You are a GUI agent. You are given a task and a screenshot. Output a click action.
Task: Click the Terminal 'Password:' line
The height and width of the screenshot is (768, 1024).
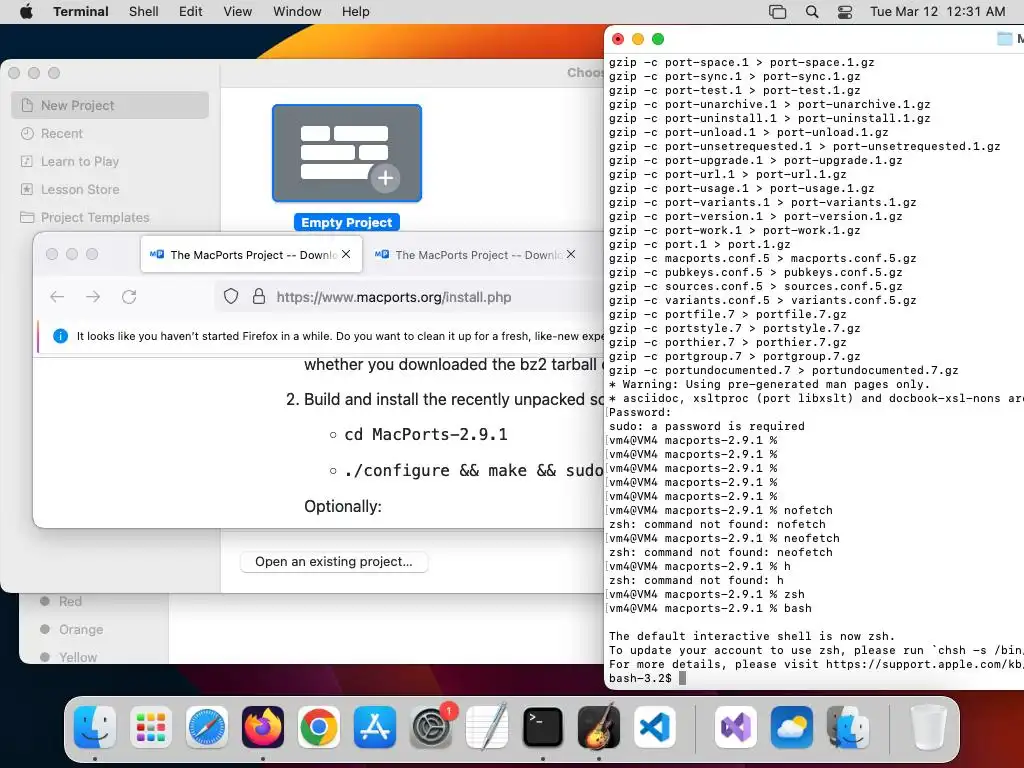coord(640,413)
